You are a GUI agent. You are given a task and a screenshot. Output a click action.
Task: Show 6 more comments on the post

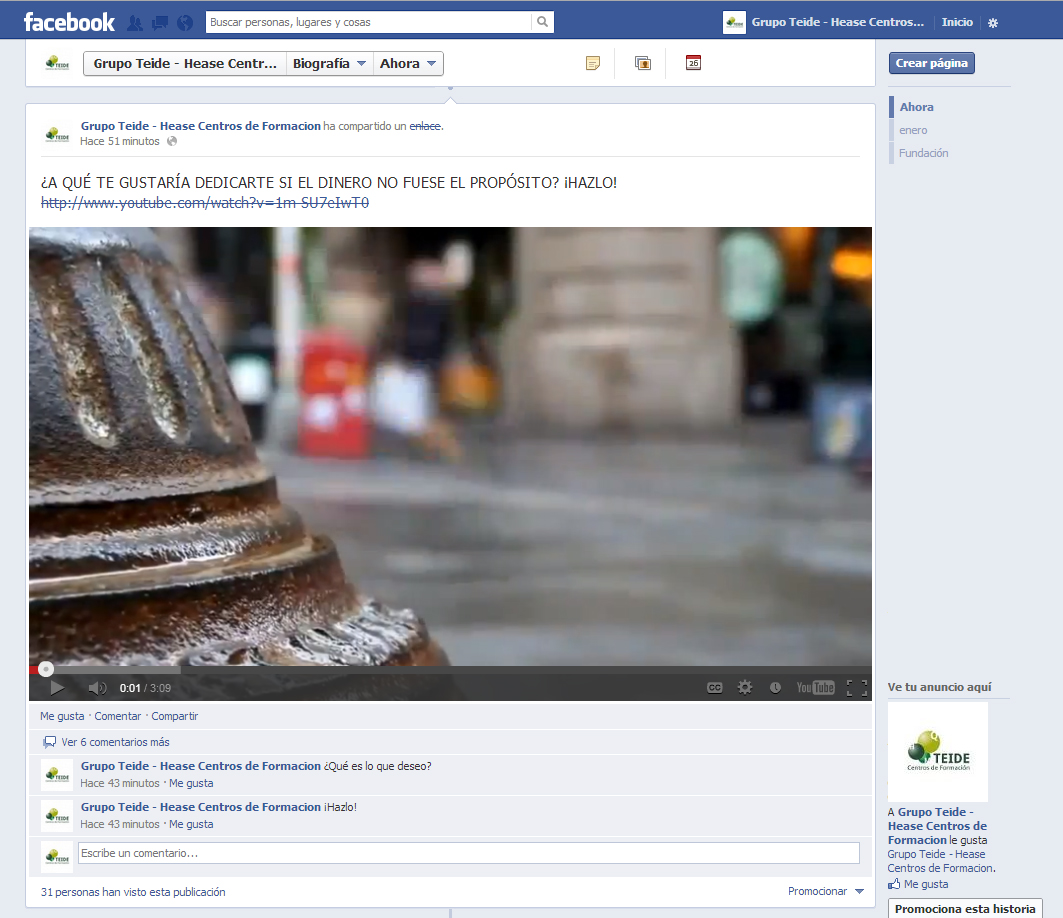pyautogui.click(x=115, y=742)
